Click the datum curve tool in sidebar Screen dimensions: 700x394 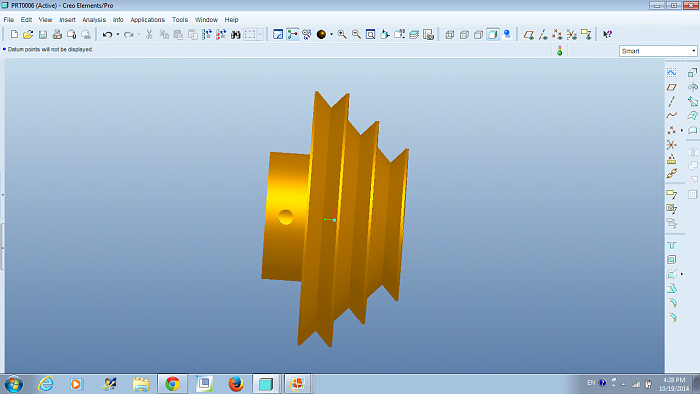pos(671,116)
